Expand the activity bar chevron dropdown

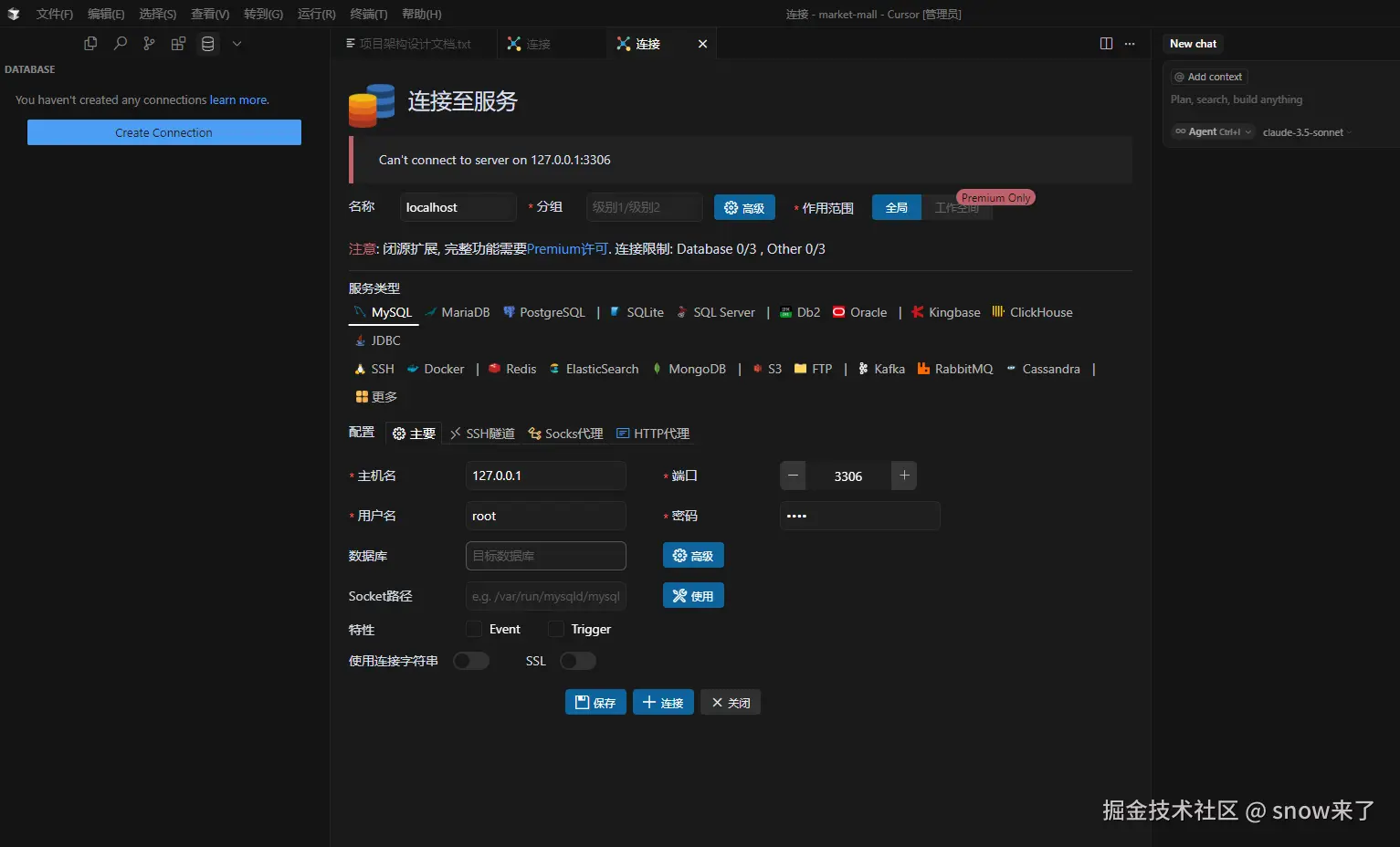(x=237, y=44)
